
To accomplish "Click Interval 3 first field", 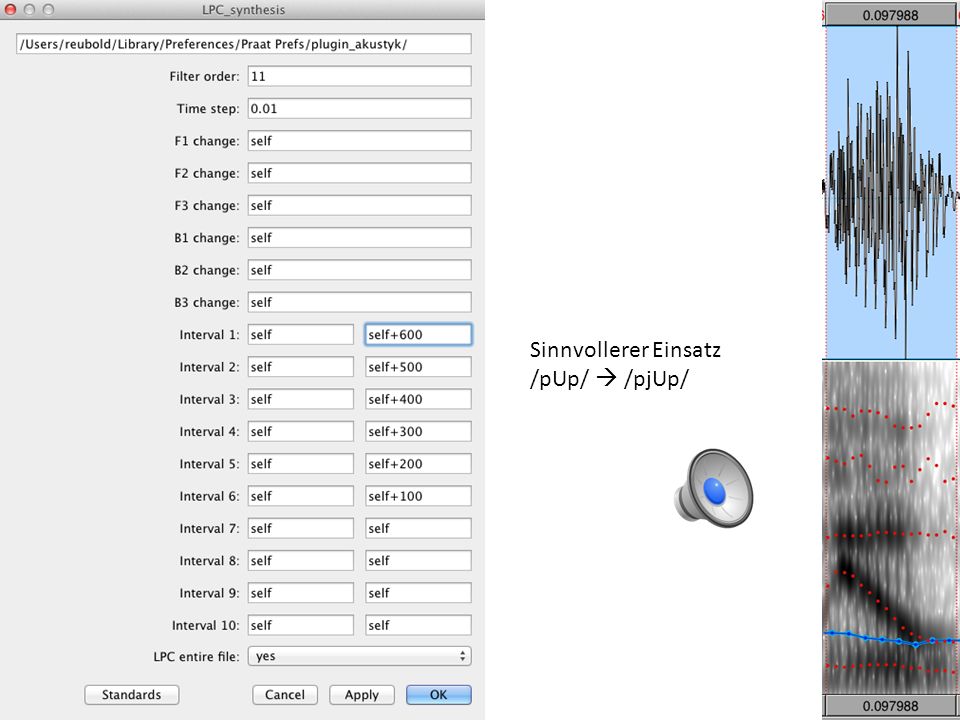I will pyautogui.click(x=301, y=399).
